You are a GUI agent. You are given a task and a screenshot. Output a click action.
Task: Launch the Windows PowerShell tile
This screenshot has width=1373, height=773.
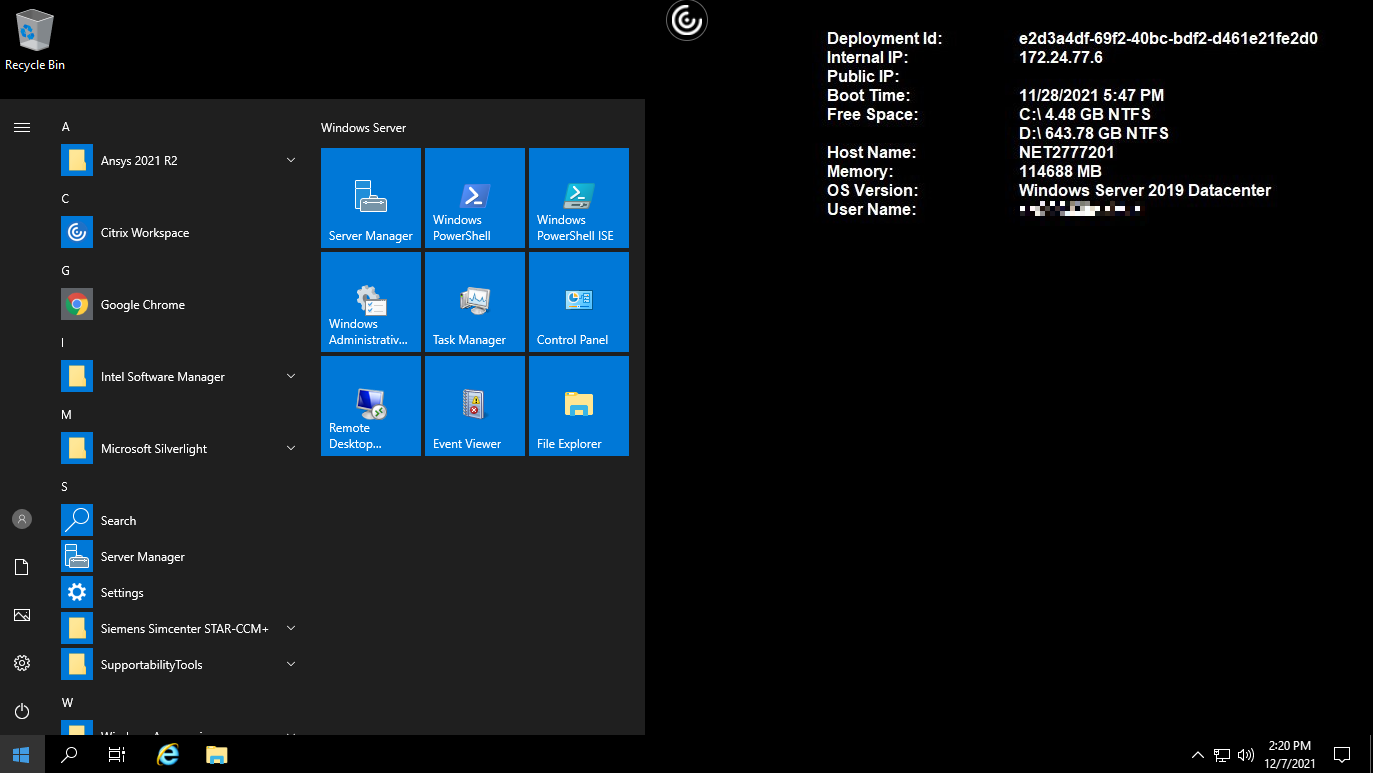pos(475,198)
